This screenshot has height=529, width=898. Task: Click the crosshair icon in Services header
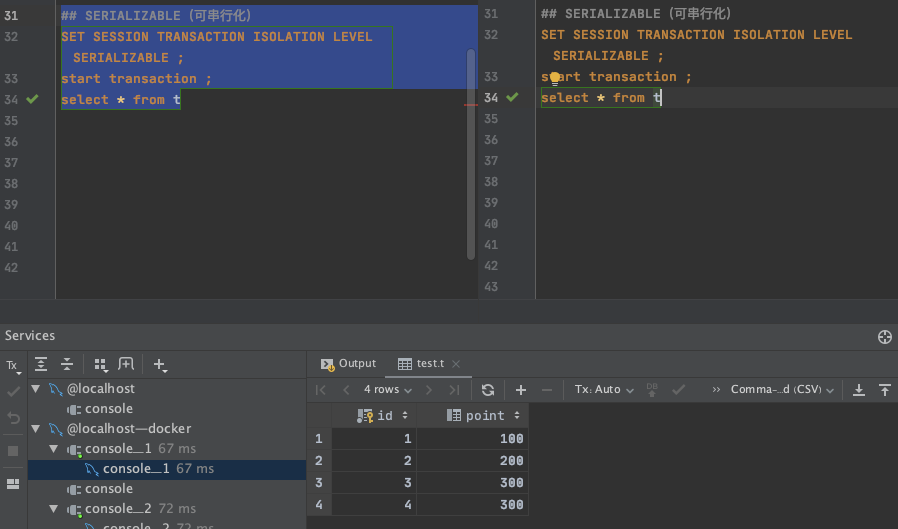pyautogui.click(x=884, y=337)
